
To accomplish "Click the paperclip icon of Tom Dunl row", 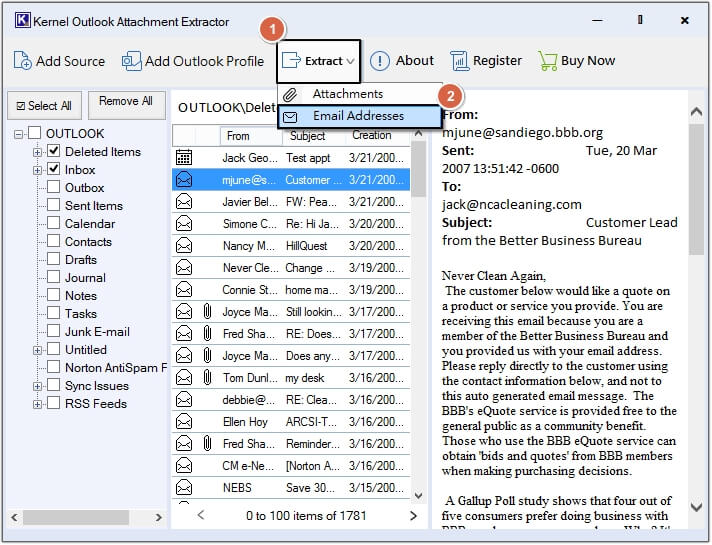I will (x=207, y=378).
